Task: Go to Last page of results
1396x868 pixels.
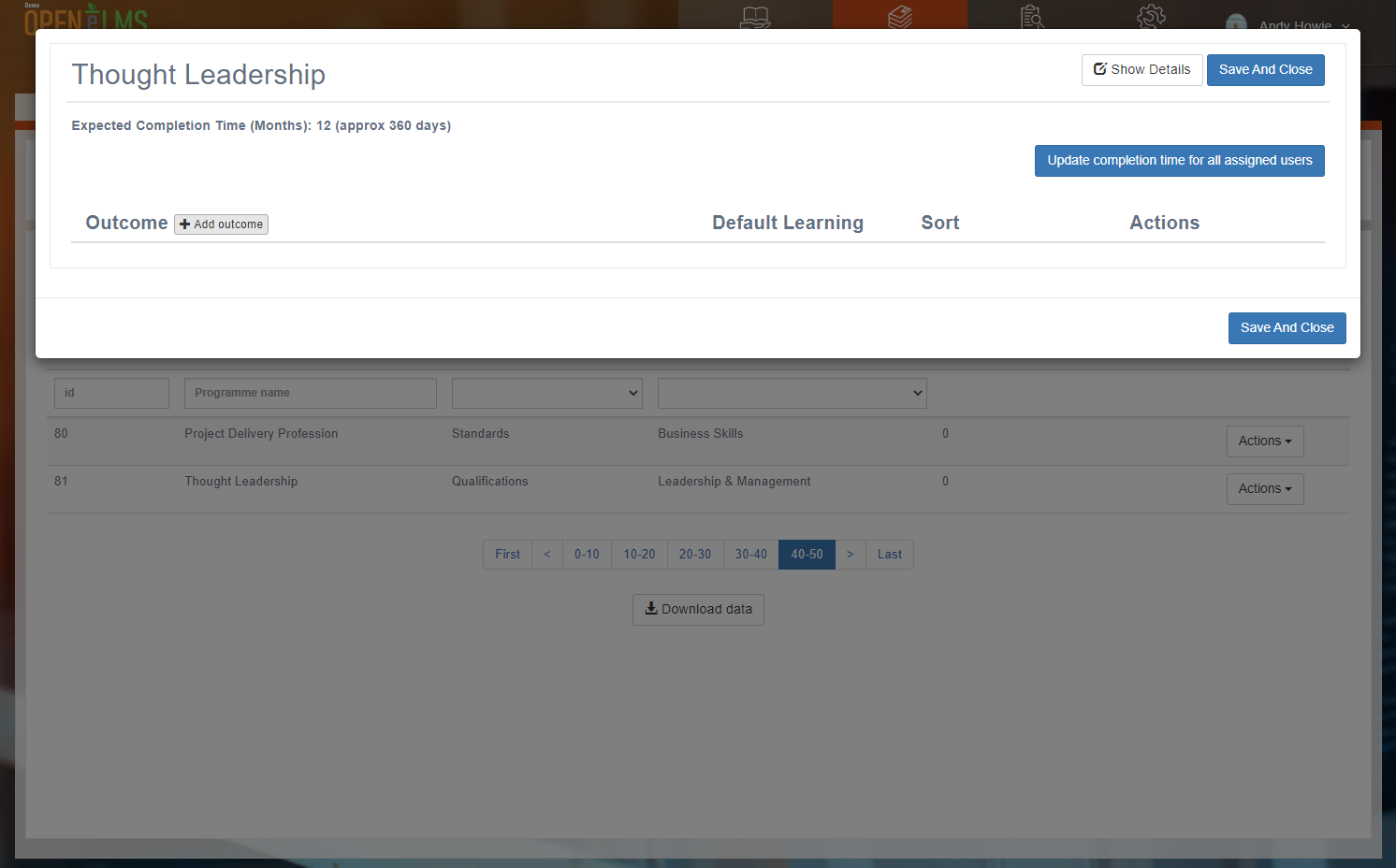Action: pyautogui.click(x=889, y=555)
